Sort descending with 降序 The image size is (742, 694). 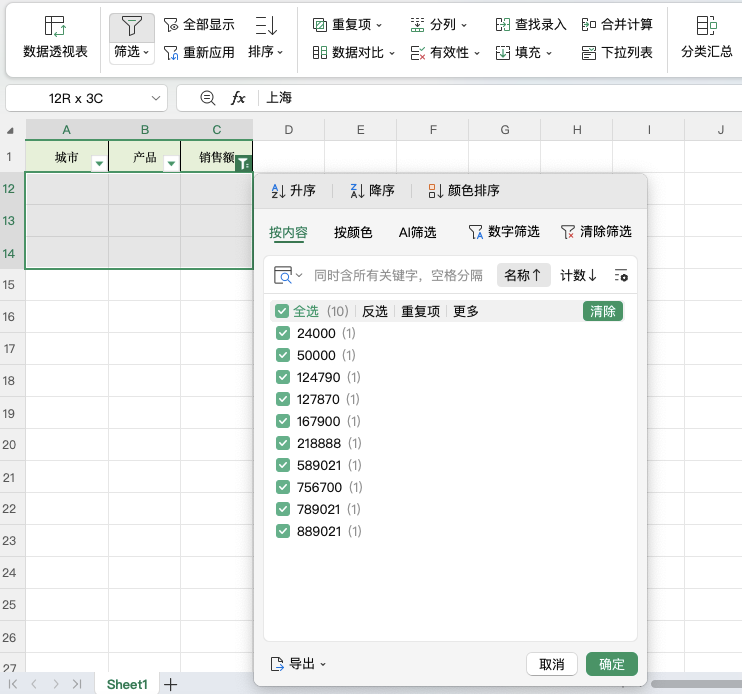[x=372, y=191]
